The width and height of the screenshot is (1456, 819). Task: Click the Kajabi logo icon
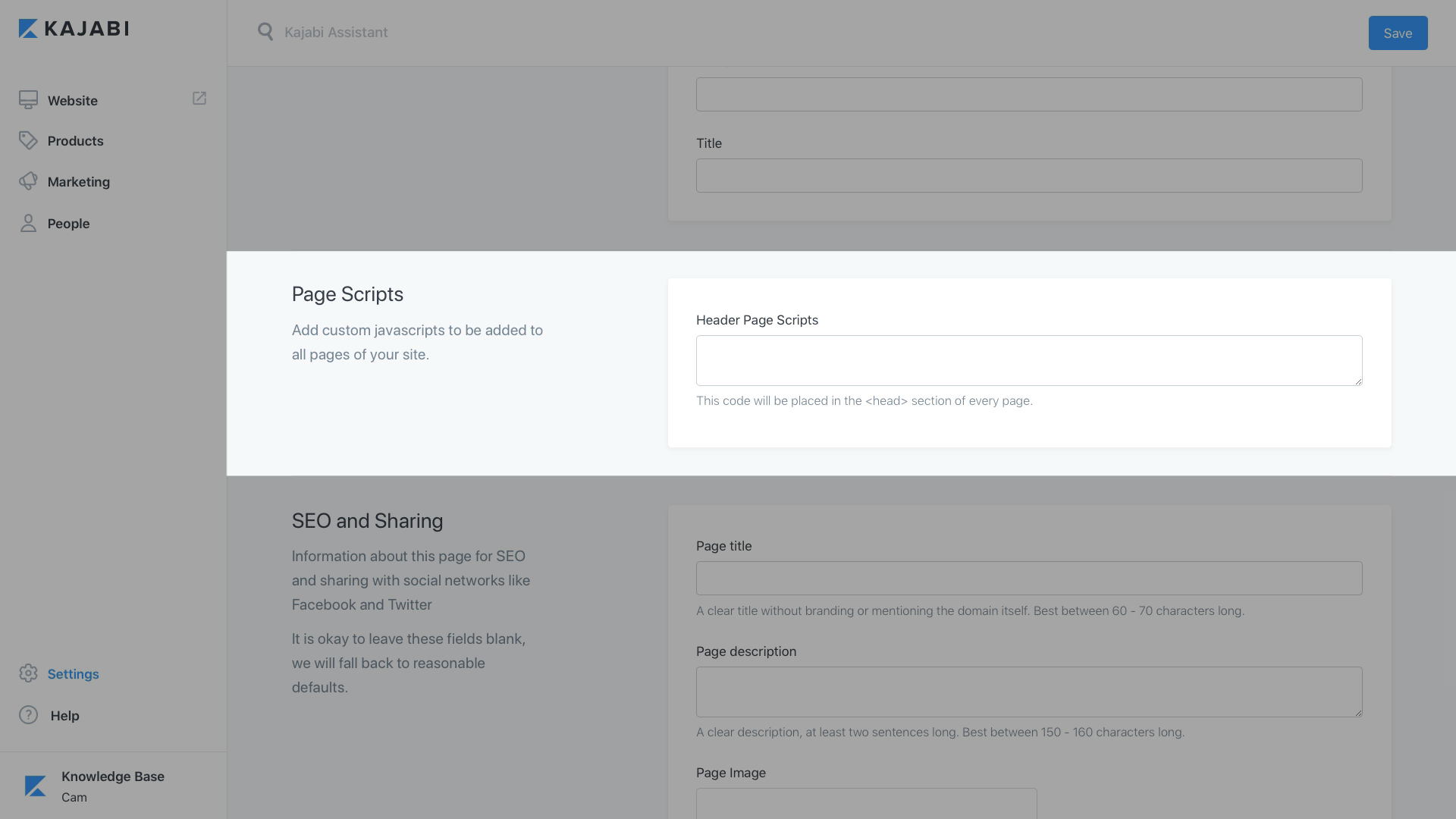coord(28,29)
